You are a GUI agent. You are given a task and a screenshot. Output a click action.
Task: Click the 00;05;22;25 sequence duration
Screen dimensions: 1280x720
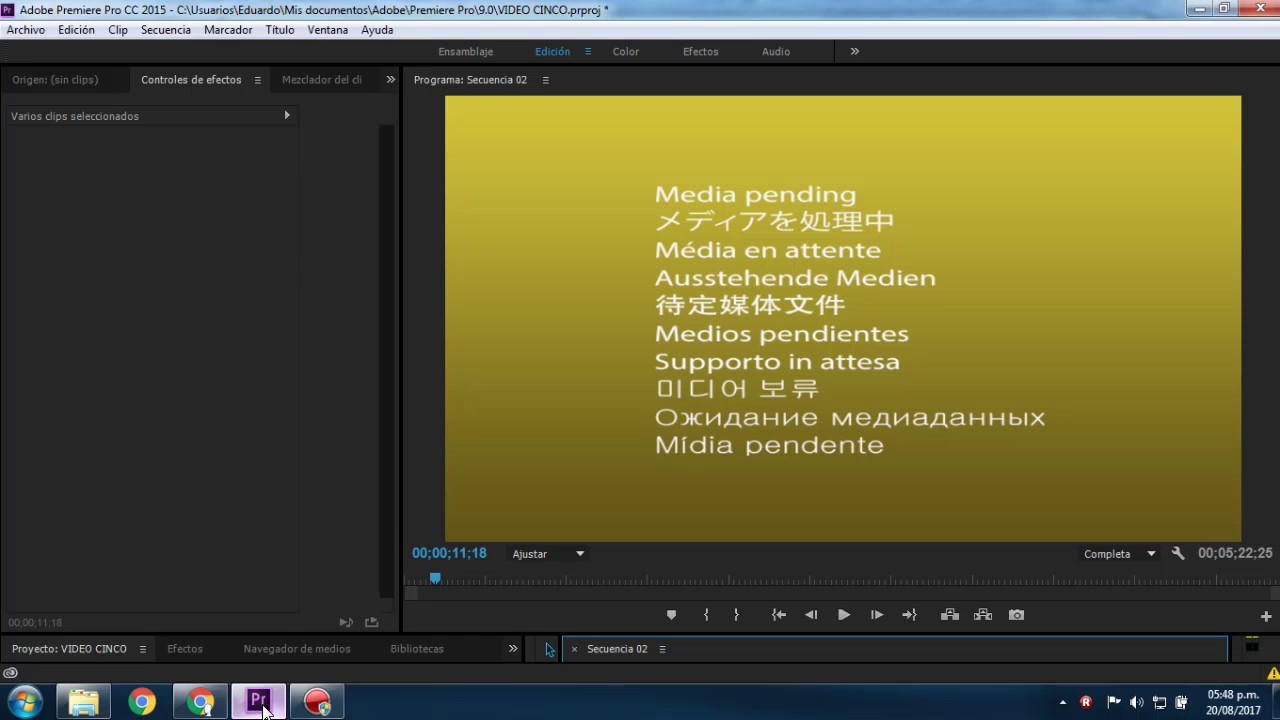[1235, 553]
